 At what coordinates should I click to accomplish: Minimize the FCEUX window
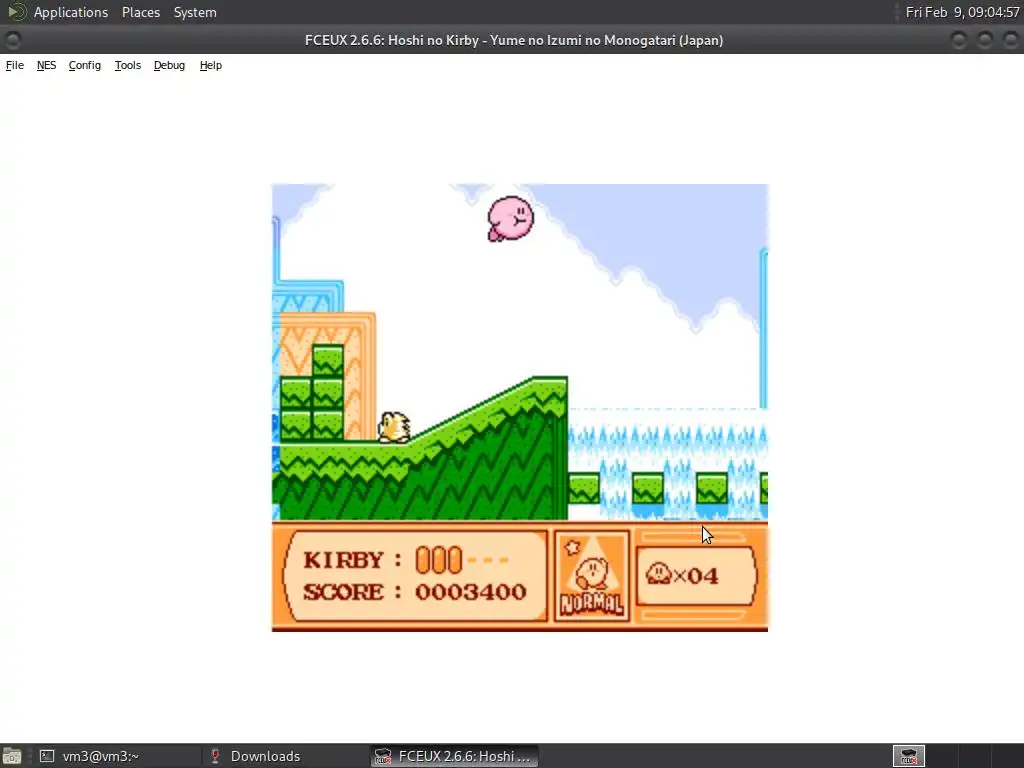click(959, 40)
